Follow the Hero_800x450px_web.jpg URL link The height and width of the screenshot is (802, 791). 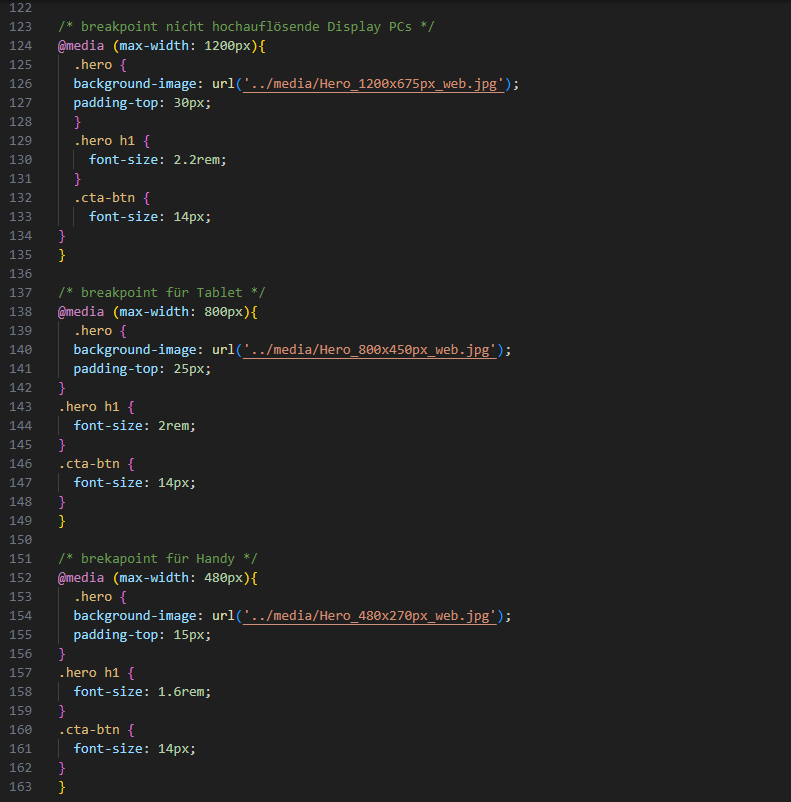click(x=372, y=350)
